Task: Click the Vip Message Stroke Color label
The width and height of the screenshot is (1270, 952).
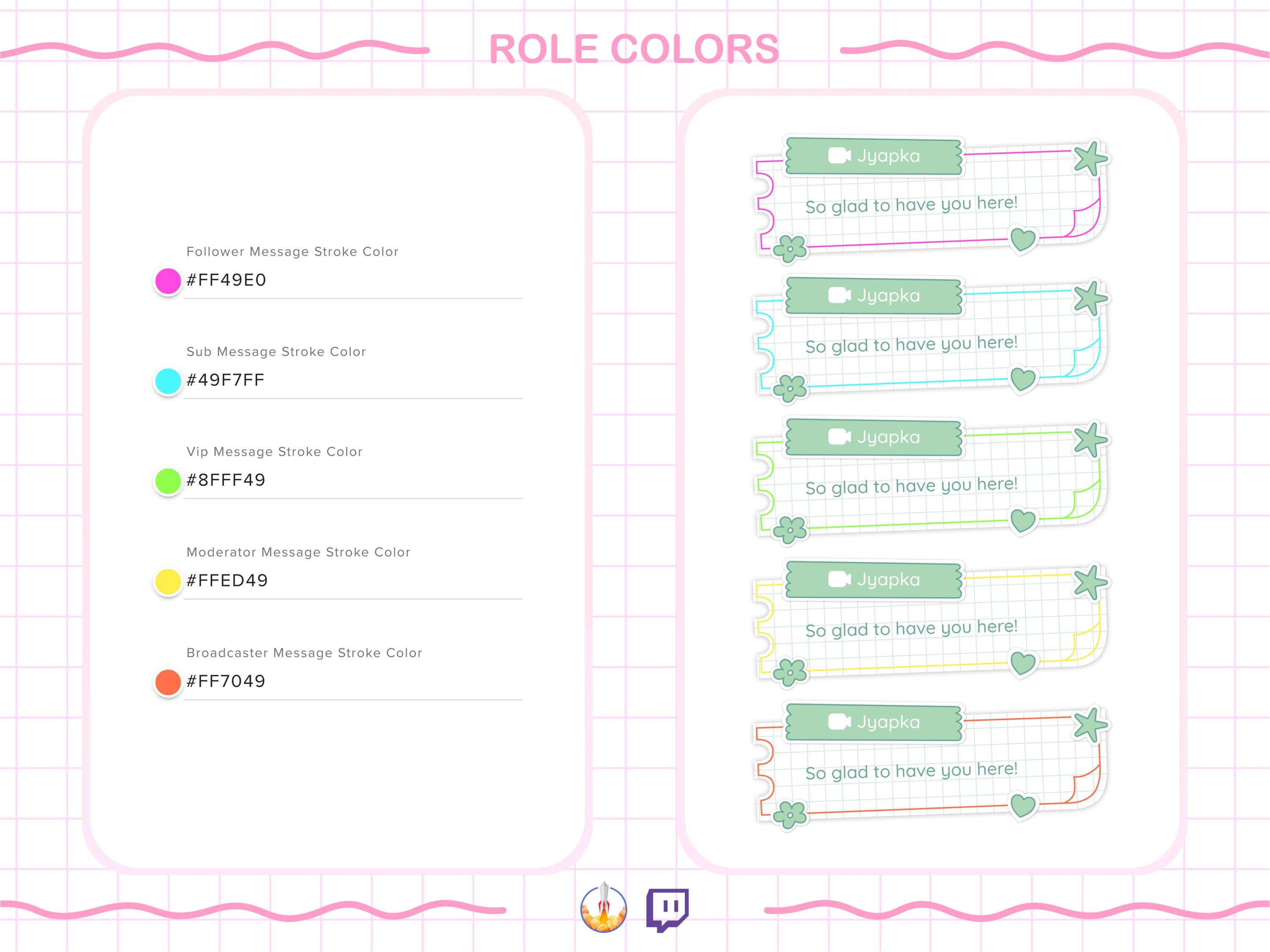Action: pyautogui.click(x=274, y=451)
